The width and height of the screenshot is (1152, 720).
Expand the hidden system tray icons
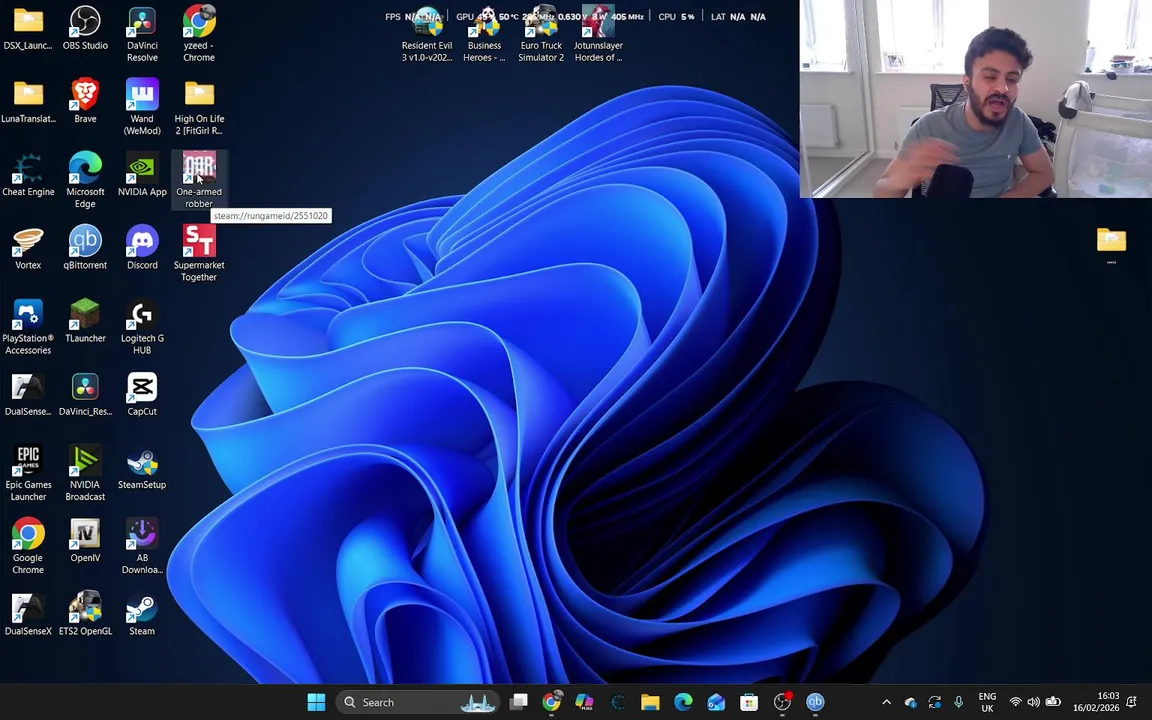pyautogui.click(x=886, y=702)
